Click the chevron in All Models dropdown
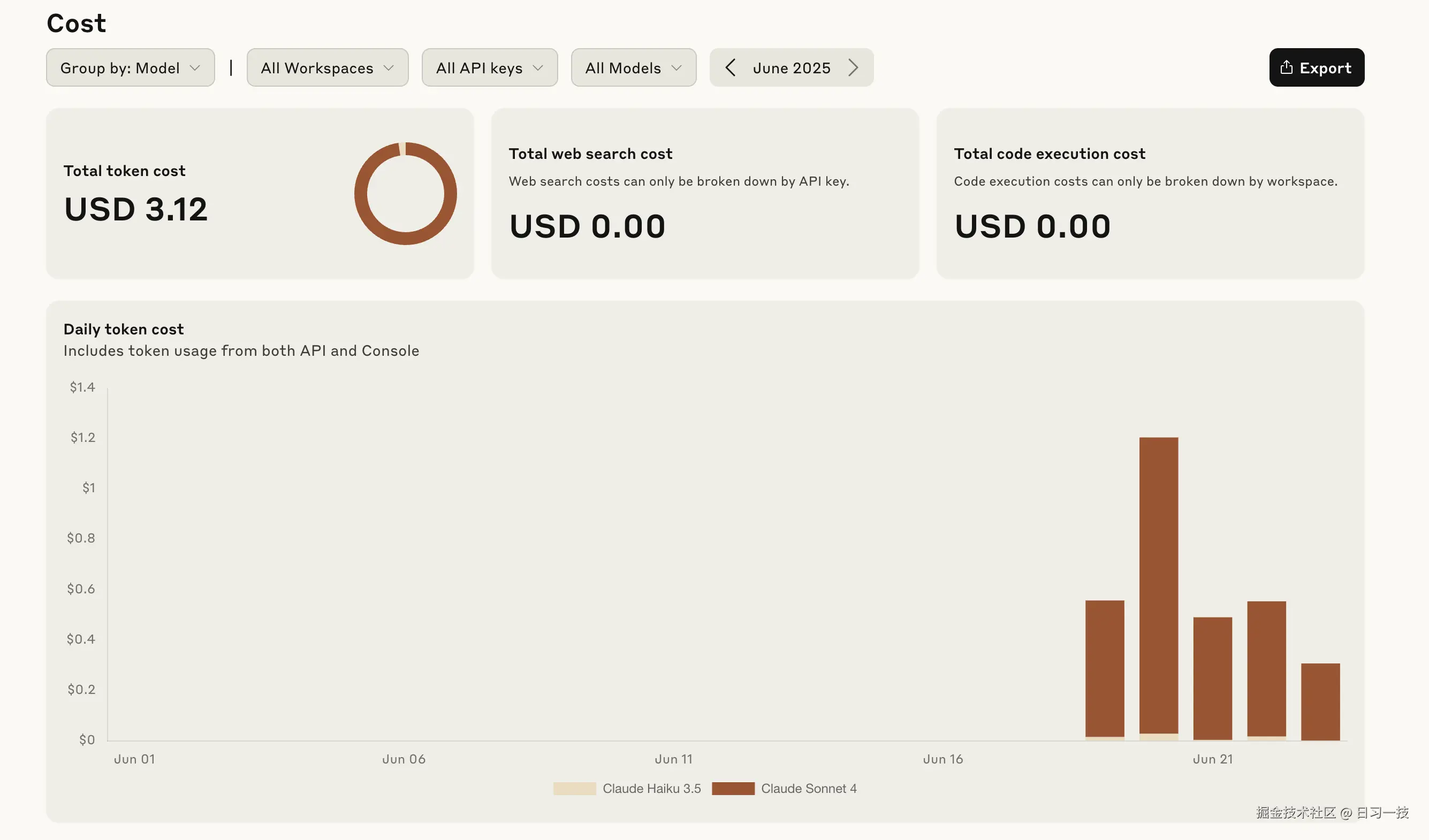1429x840 pixels. click(676, 68)
